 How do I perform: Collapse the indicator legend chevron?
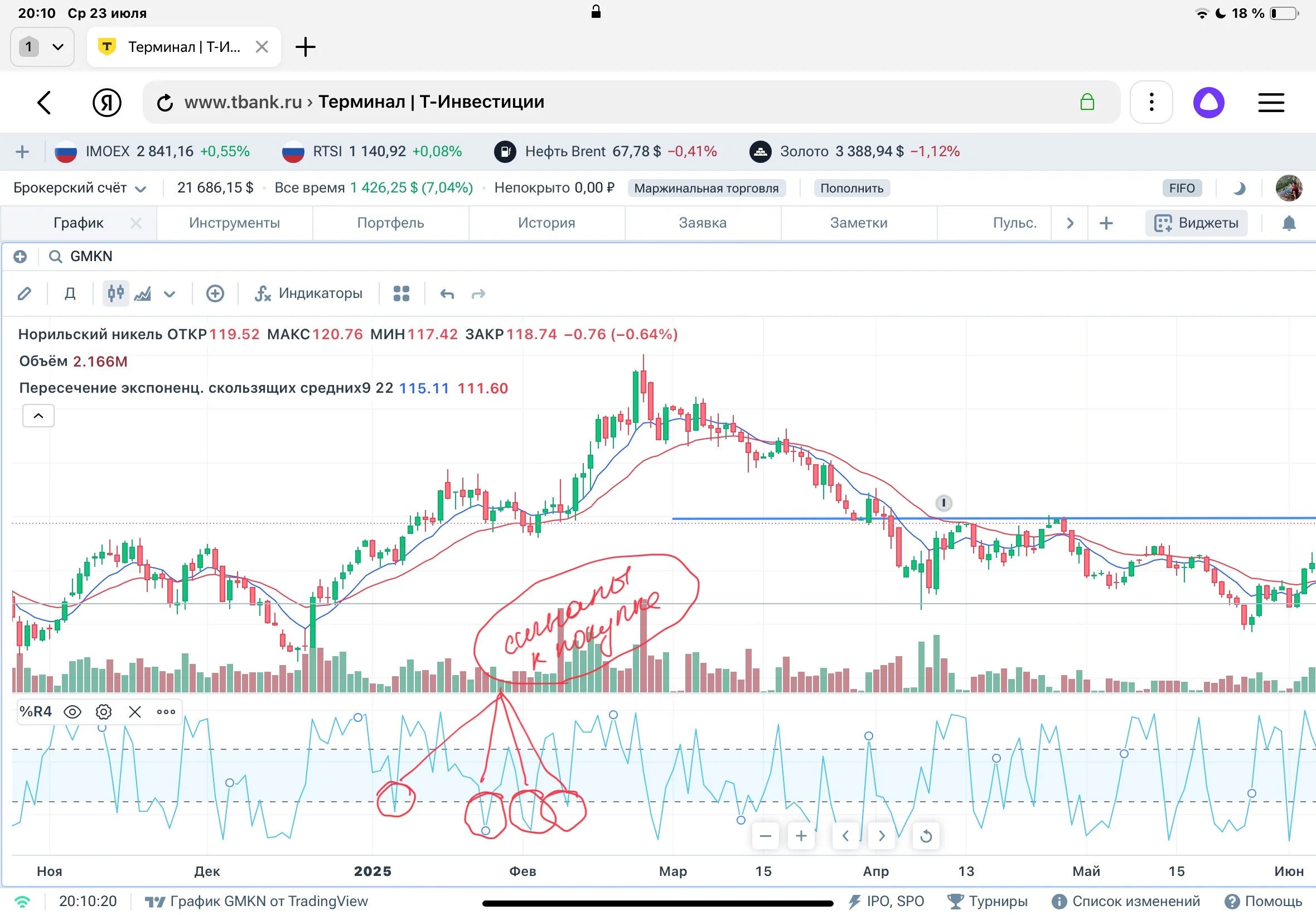tap(38, 416)
